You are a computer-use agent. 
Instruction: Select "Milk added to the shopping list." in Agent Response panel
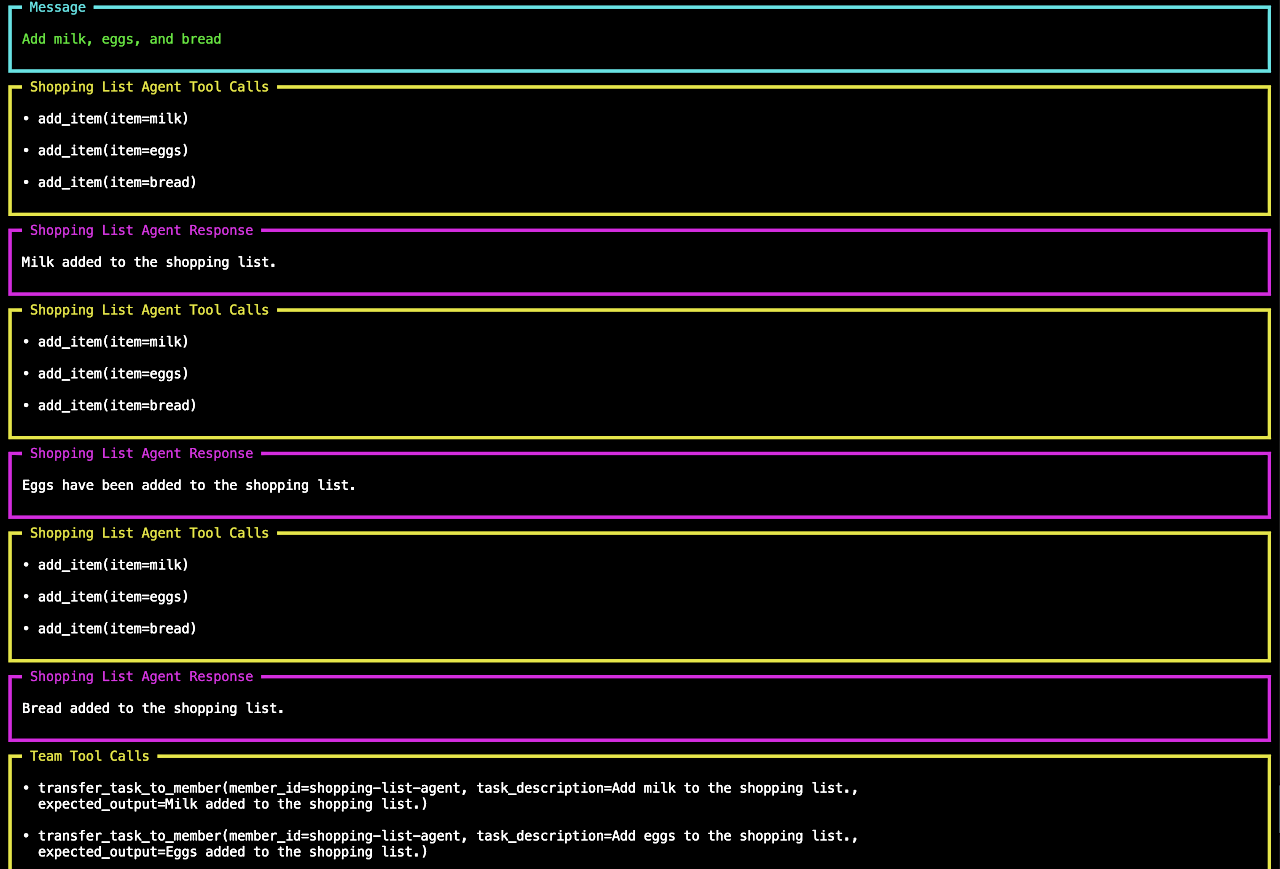pyautogui.click(x=149, y=262)
